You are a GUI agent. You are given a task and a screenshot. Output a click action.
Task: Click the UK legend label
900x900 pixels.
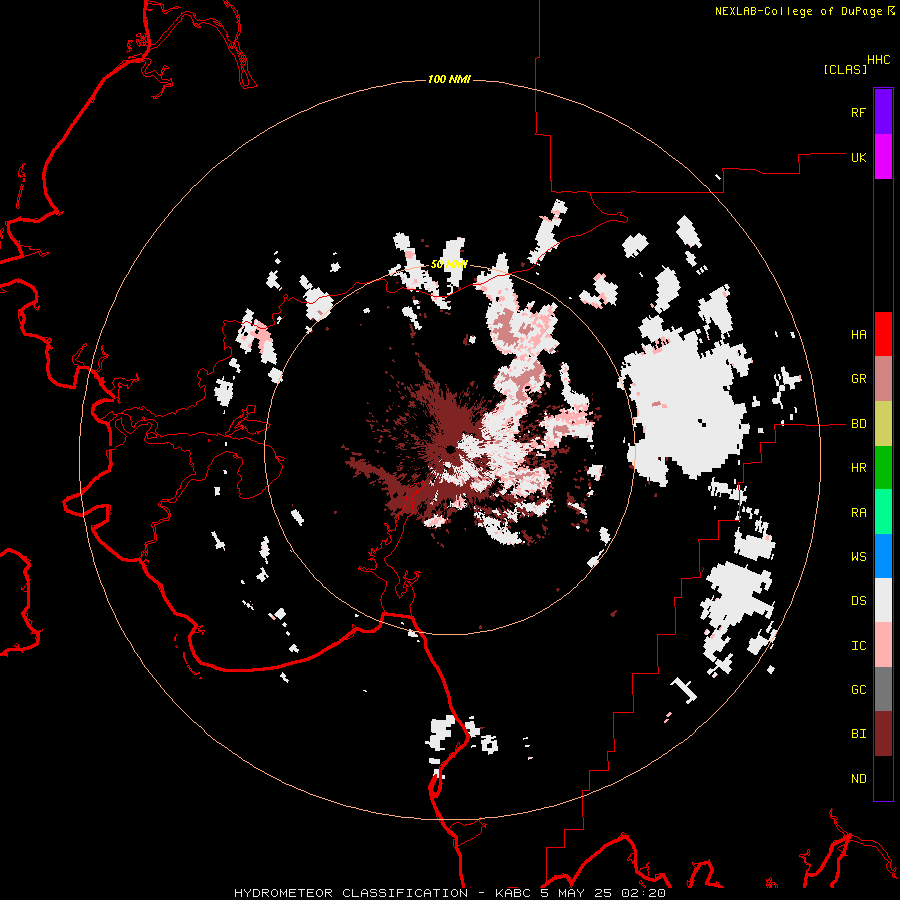858,157
